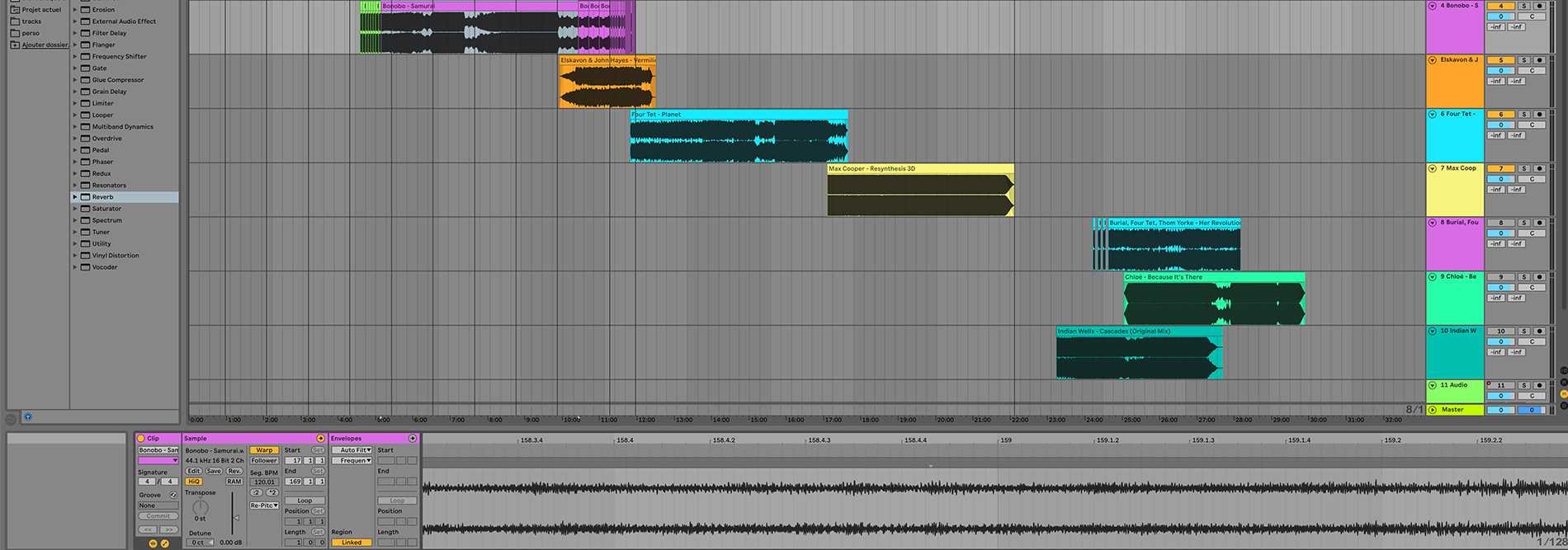
Task: Click the Tuner folder icon
Action: pos(85,232)
